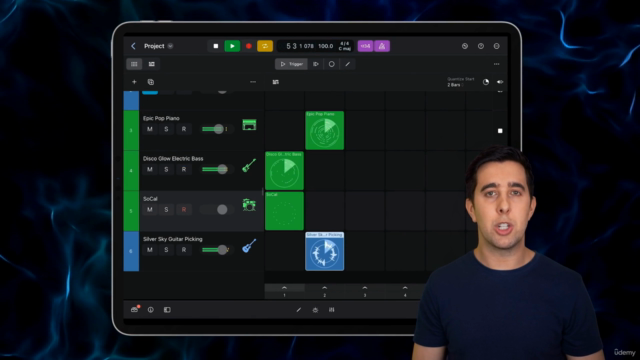Duplicate the track with the duplicate icon
The width and height of the screenshot is (640, 360).
point(151,82)
